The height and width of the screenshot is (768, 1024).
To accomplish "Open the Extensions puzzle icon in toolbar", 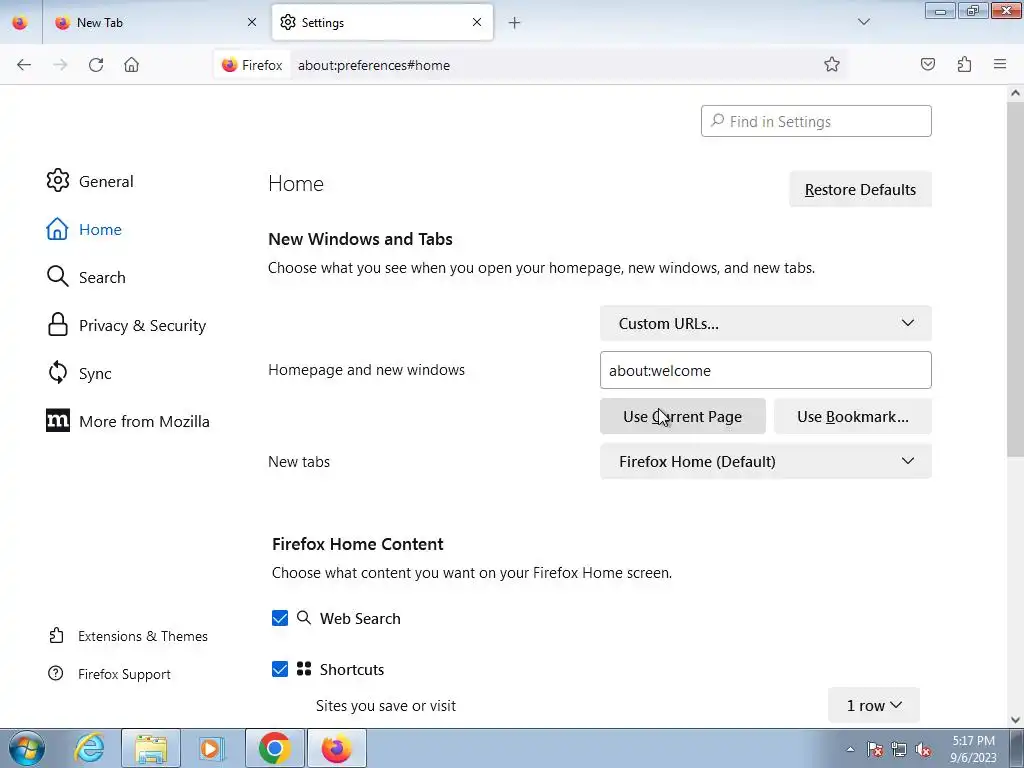I will (964, 65).
